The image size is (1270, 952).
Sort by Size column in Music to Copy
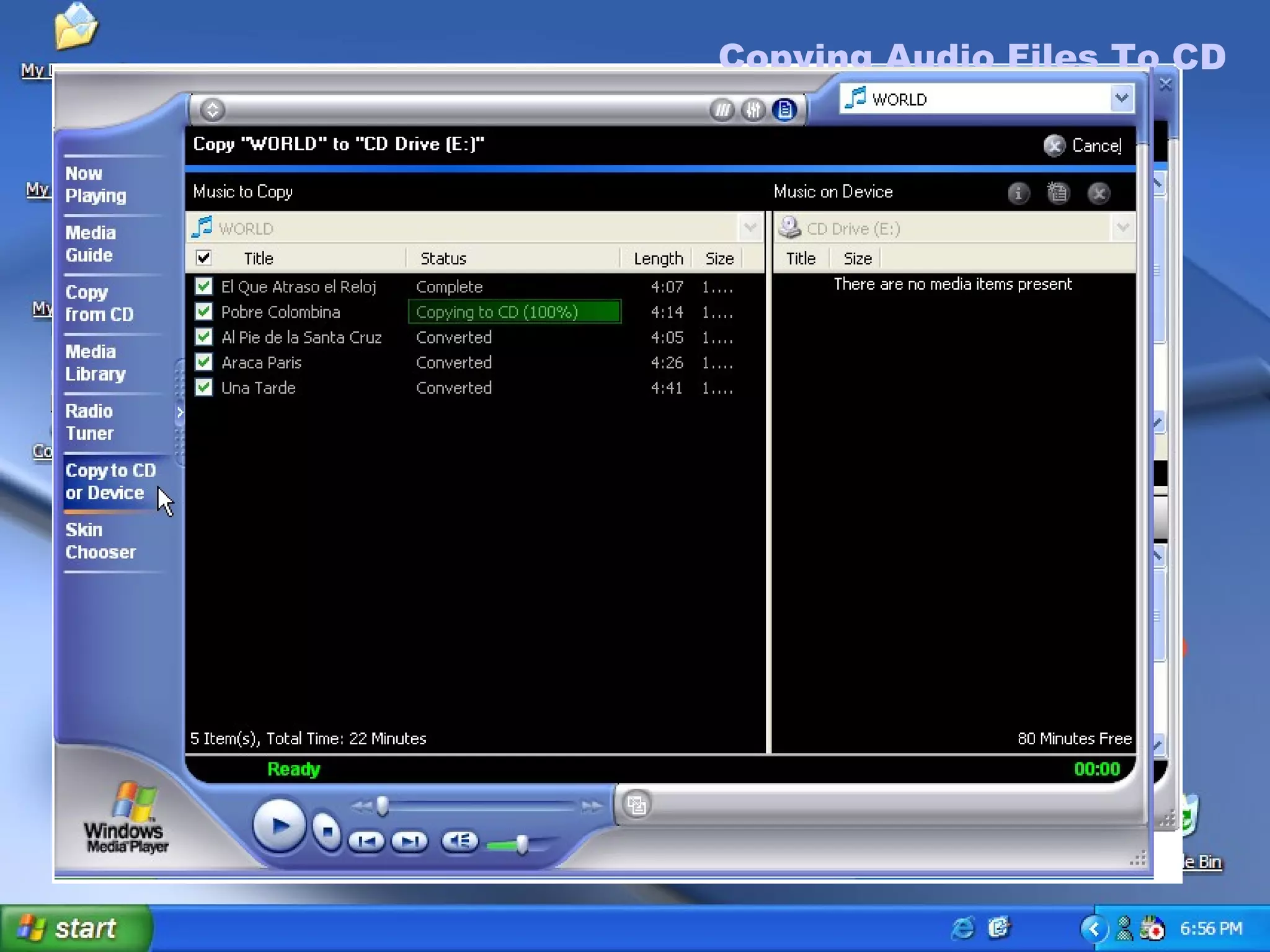[x=719, y=258]
